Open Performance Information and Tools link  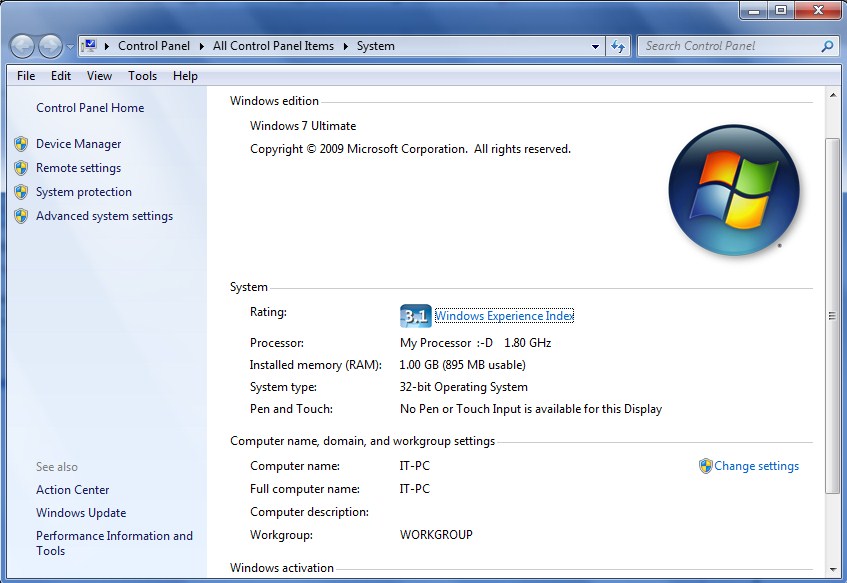114,543
